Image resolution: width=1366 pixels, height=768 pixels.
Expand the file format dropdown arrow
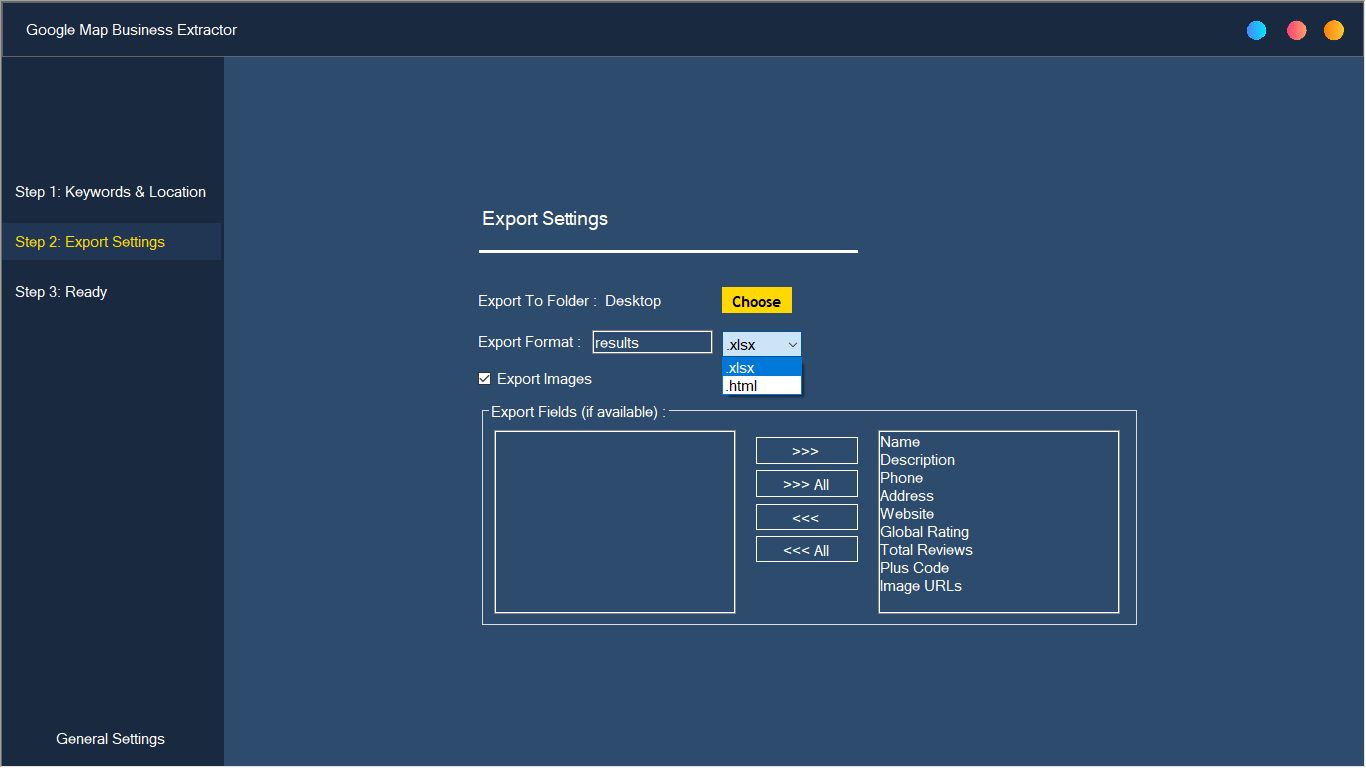pyautogui.click(x=792, y=345)
